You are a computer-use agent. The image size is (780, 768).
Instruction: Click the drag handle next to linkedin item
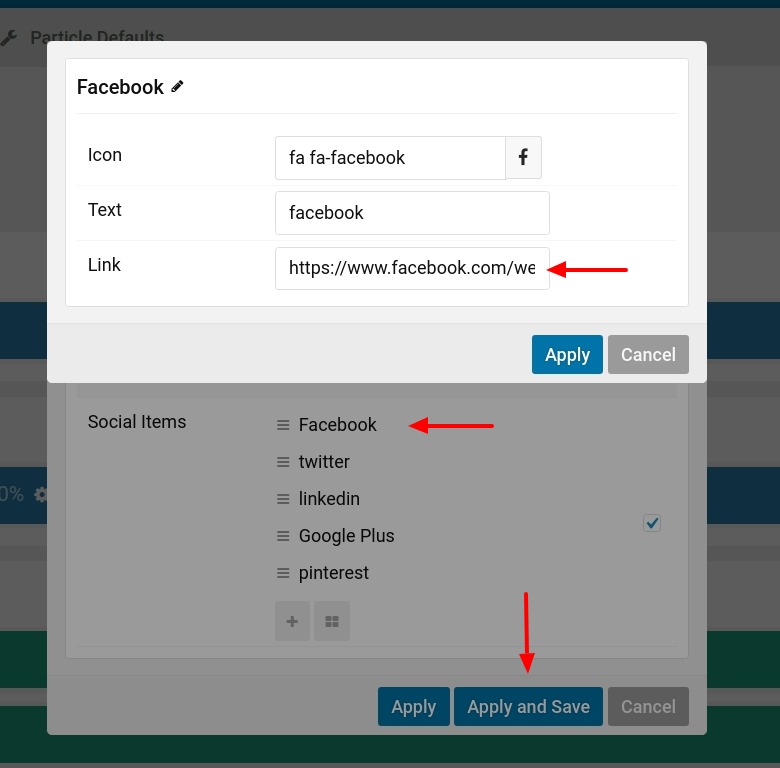283,499
